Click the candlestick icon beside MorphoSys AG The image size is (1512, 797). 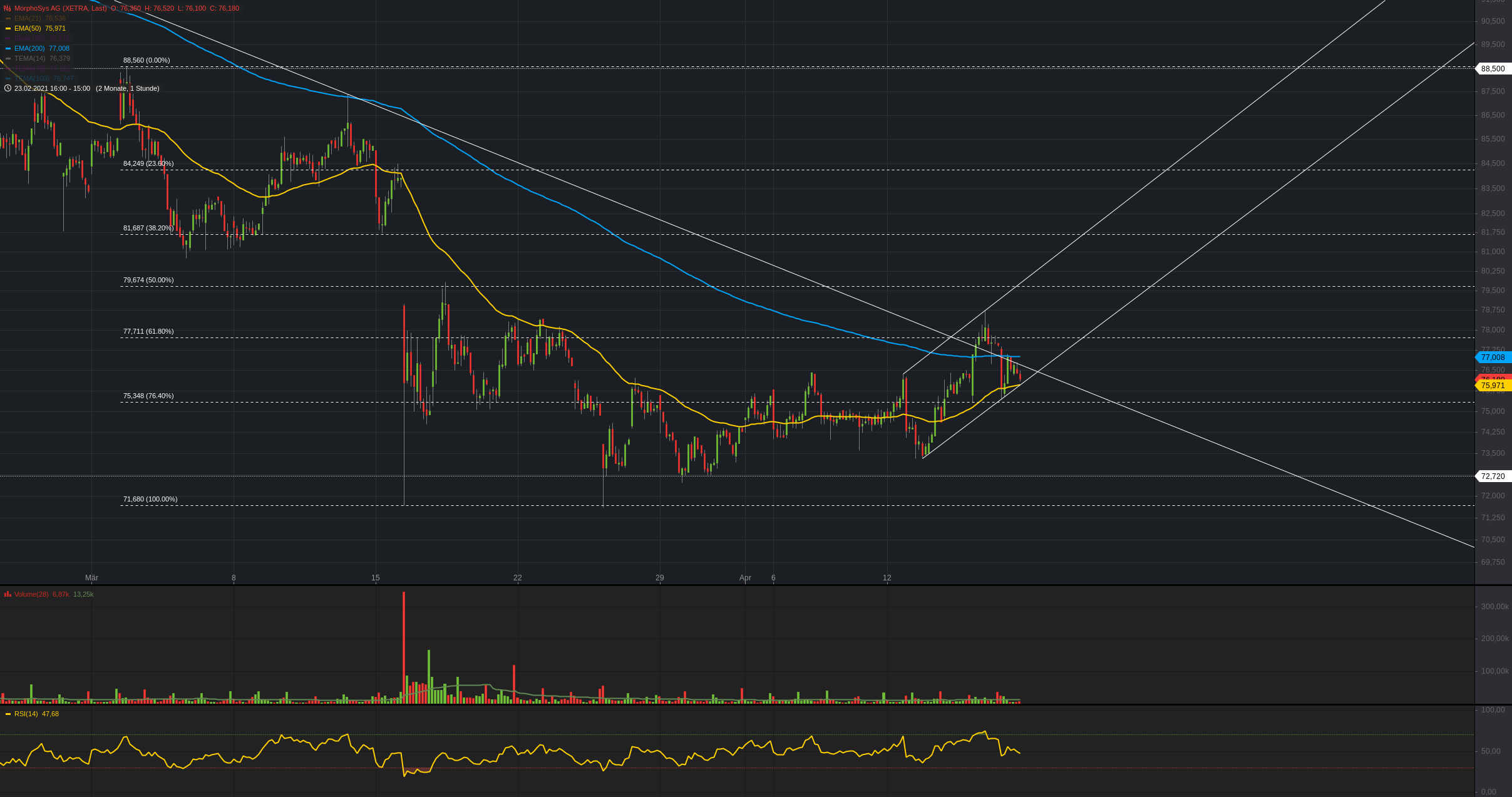(x=8, y=8)
